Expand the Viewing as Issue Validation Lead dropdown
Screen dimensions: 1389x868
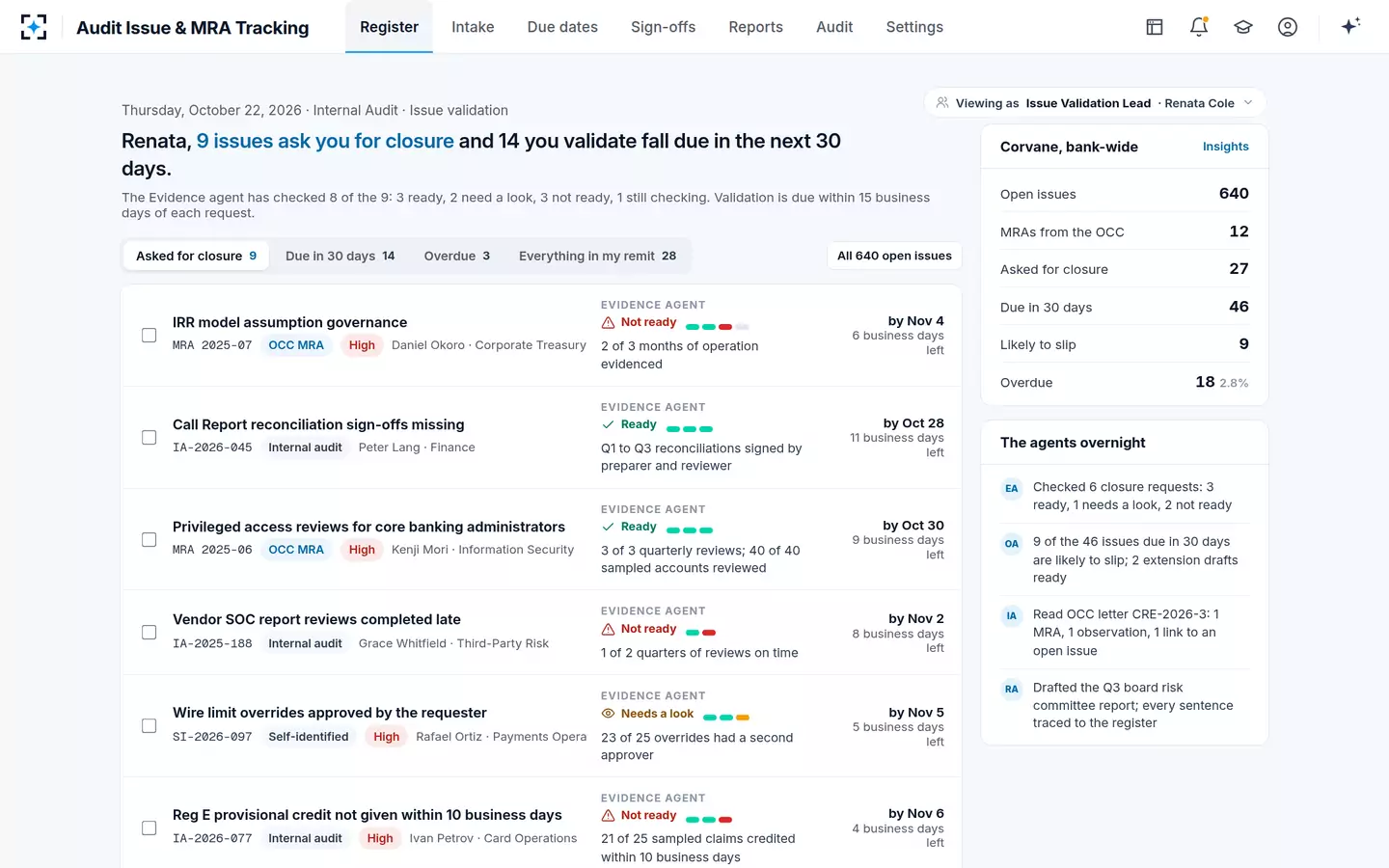click(x=1095, y=103)
